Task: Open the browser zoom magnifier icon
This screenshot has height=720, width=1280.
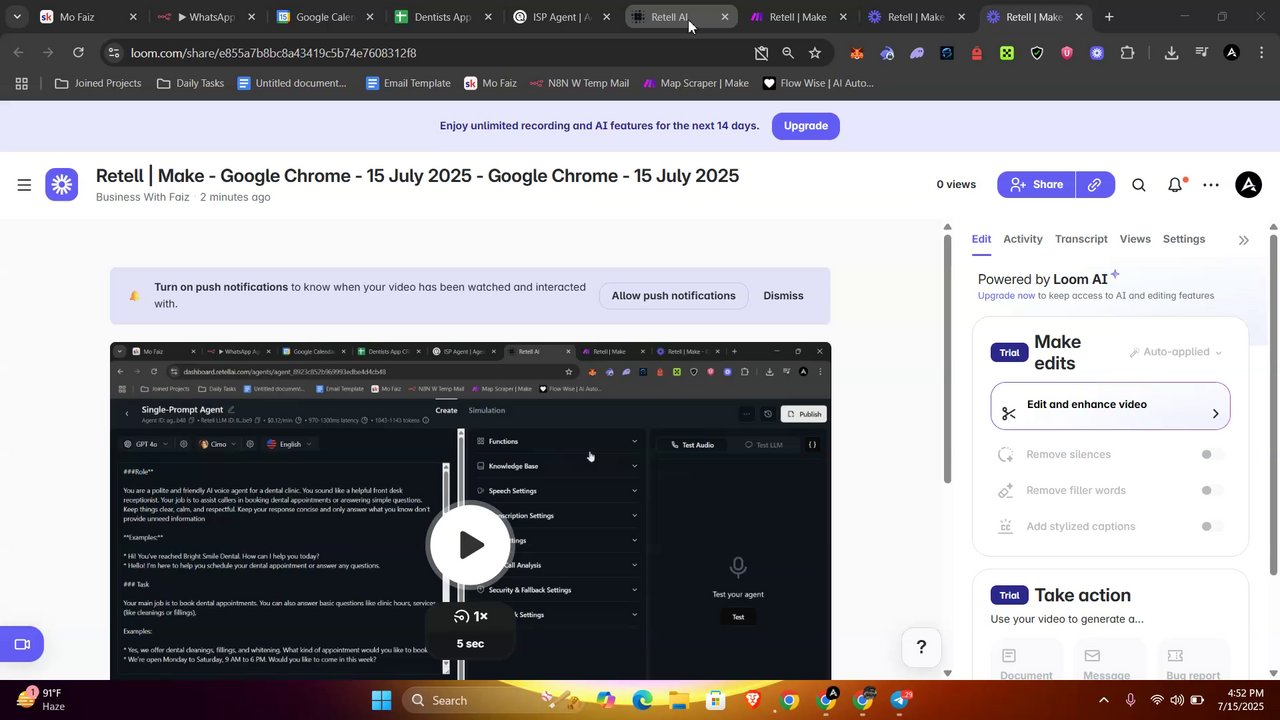Action: [788, 53]
